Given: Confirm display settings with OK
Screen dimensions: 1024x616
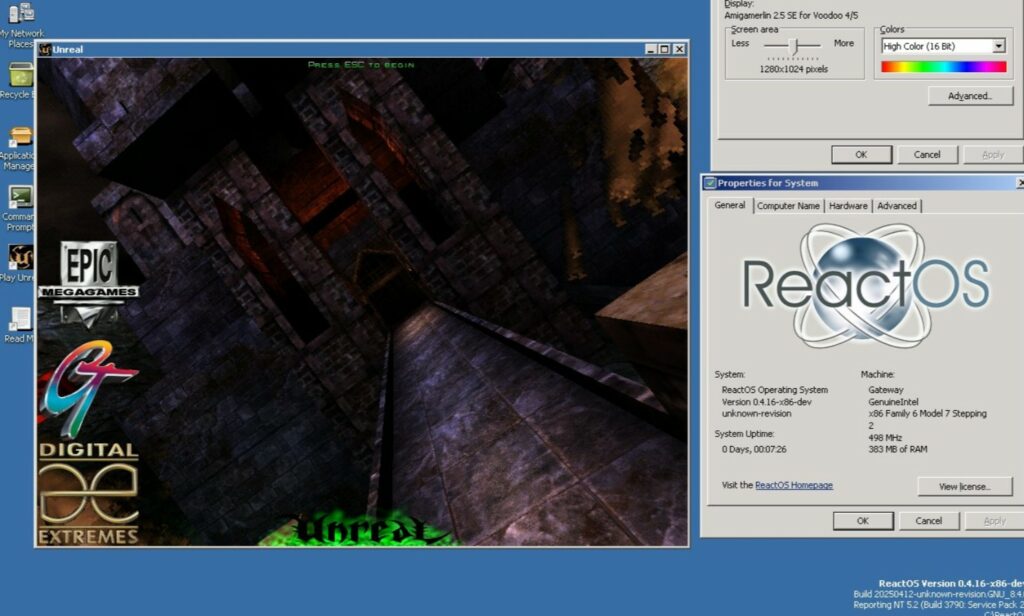Looking at the screenshot, I should coord(861,155).
